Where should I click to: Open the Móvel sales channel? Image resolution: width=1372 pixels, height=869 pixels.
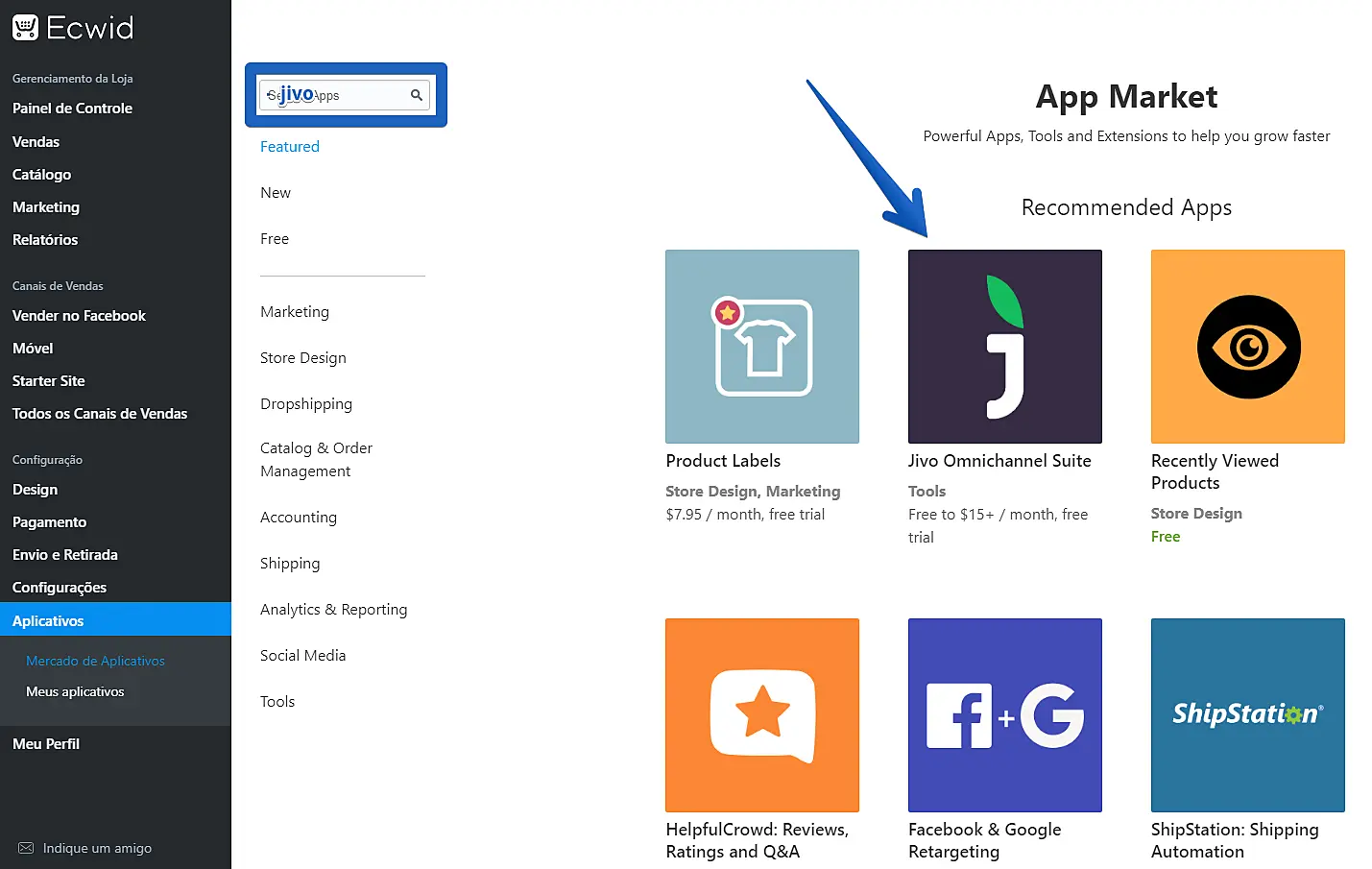coord(33,349)
